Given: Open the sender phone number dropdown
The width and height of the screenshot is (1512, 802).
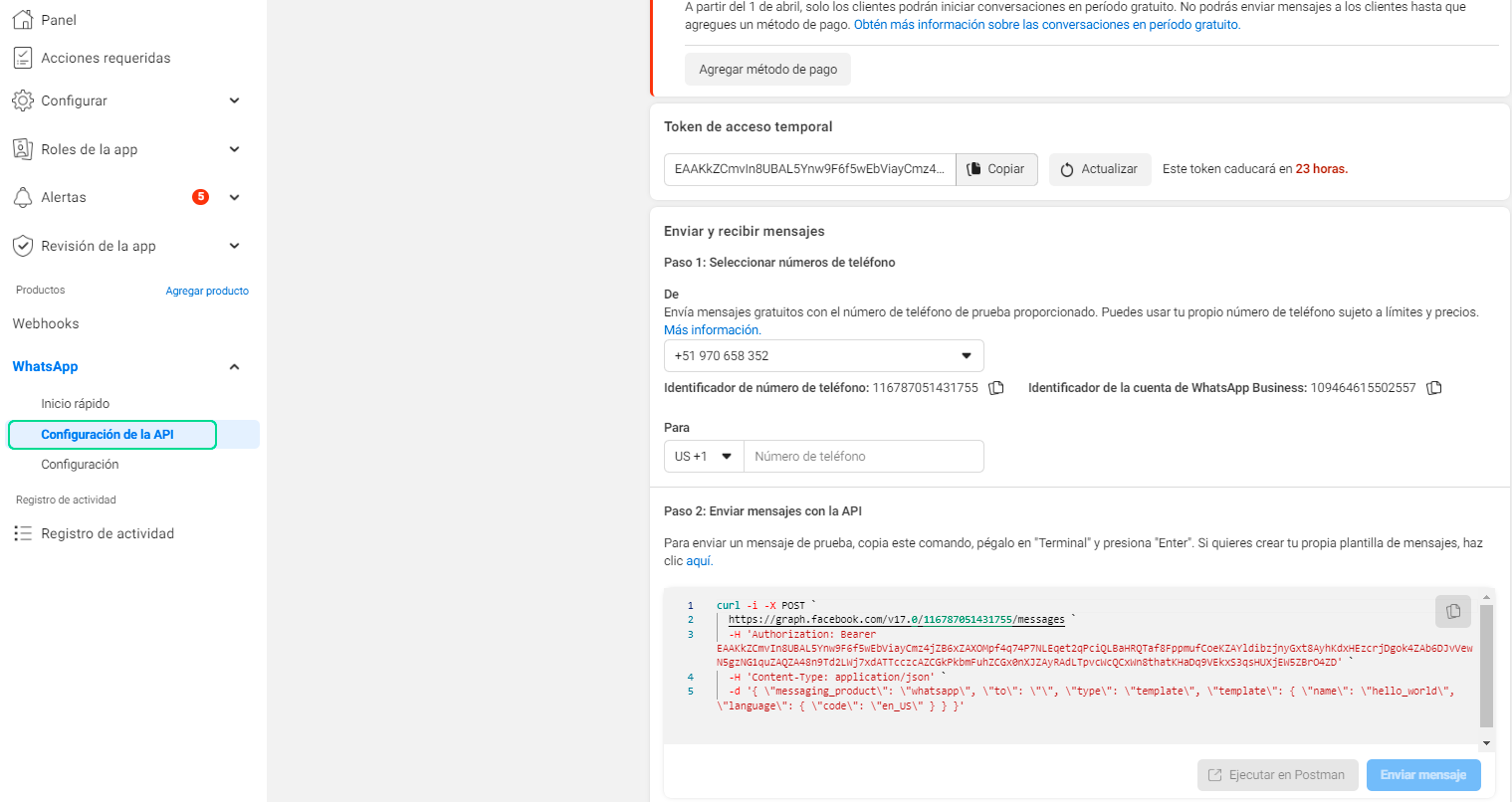Looking at the screenshot, I should (823, 356).
